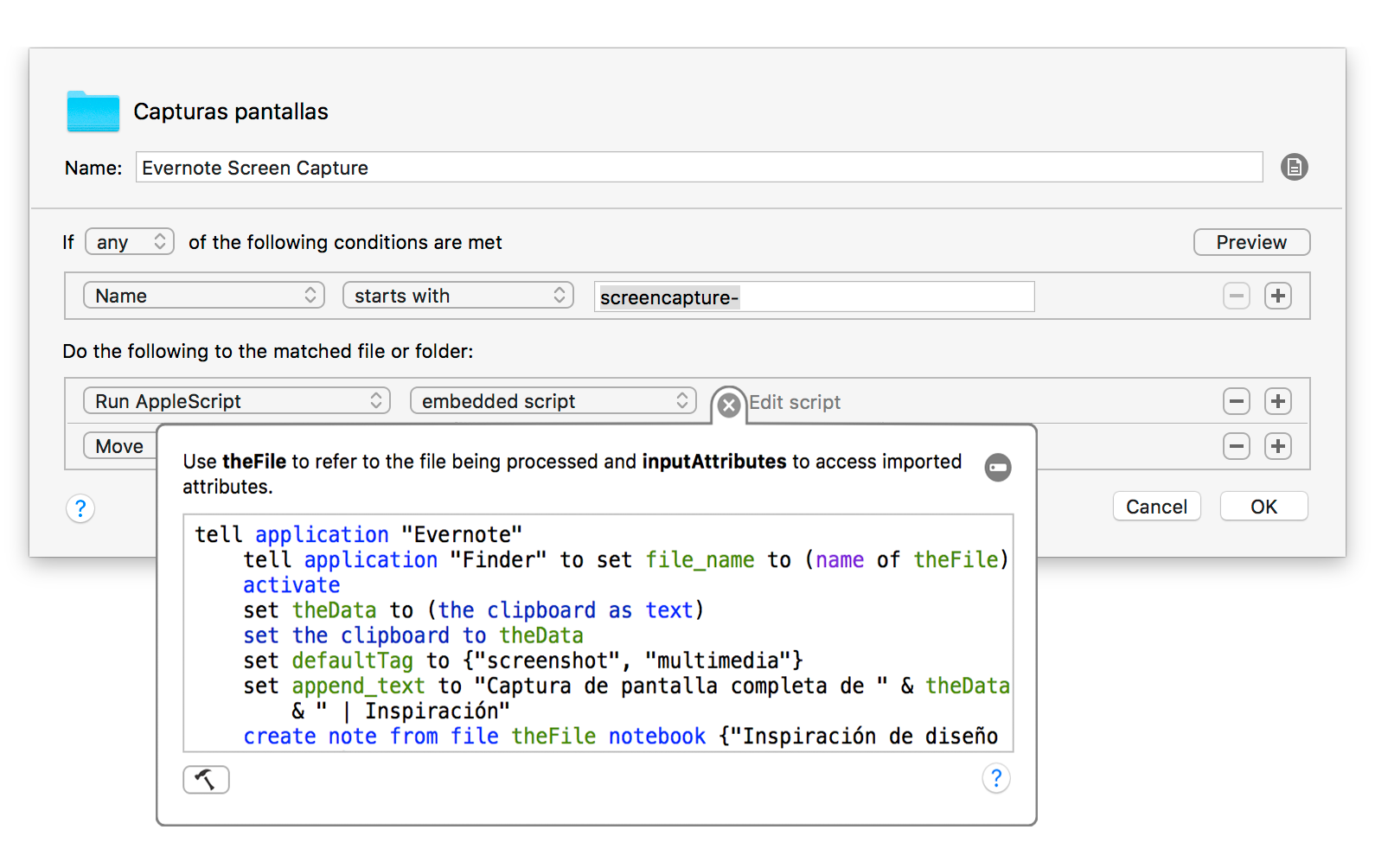Screen dimensions: 1375x868
Task: Remove the Name starts with condition
Action: tap(1237, 296)
